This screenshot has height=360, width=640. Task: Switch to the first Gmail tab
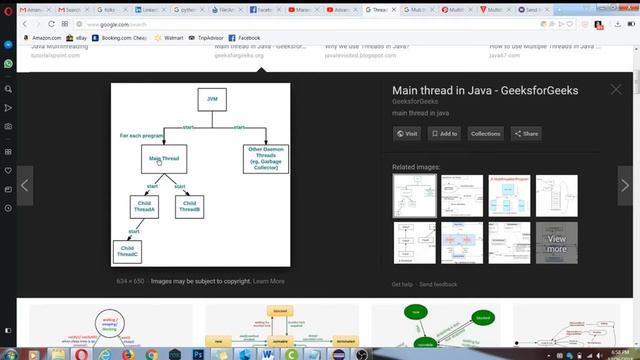coord(34,9)
